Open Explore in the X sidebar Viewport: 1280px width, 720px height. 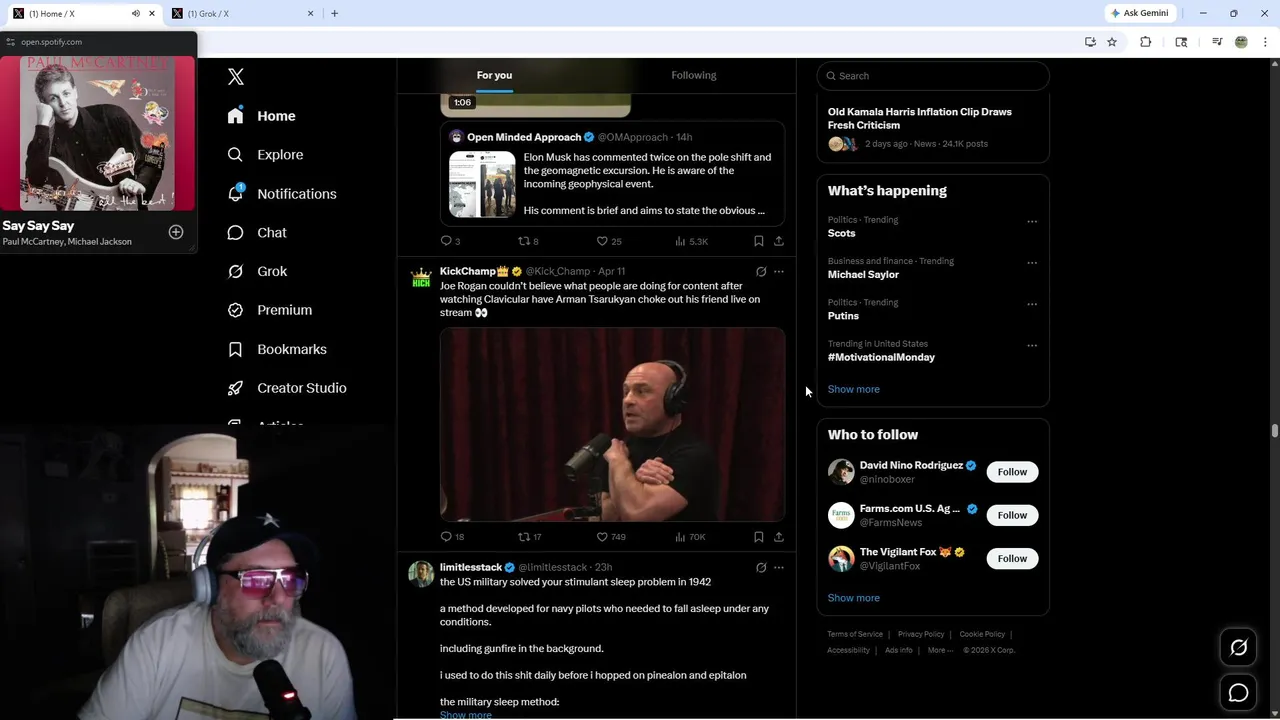(x=265, y=155)
